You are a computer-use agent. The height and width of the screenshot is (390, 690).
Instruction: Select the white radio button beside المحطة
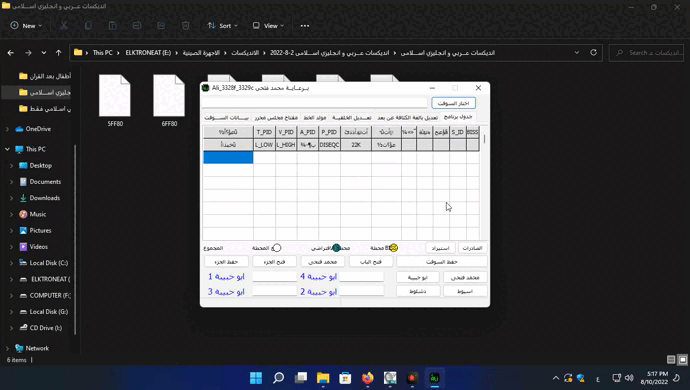[x=277, y=248]
